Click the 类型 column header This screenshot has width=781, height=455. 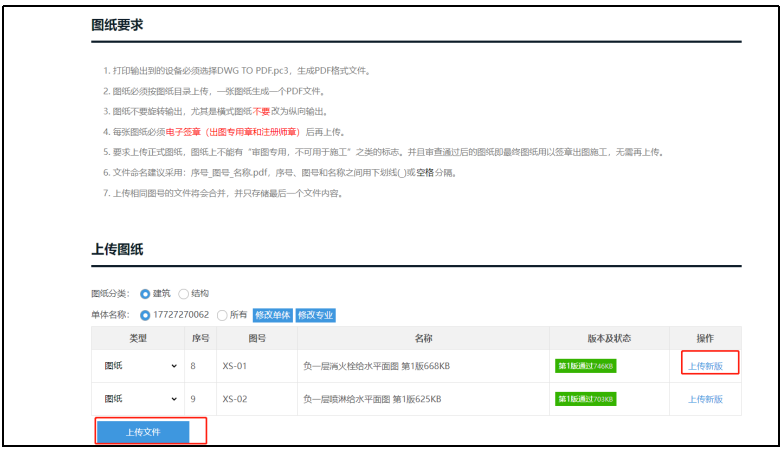click(x=138, y=338)
